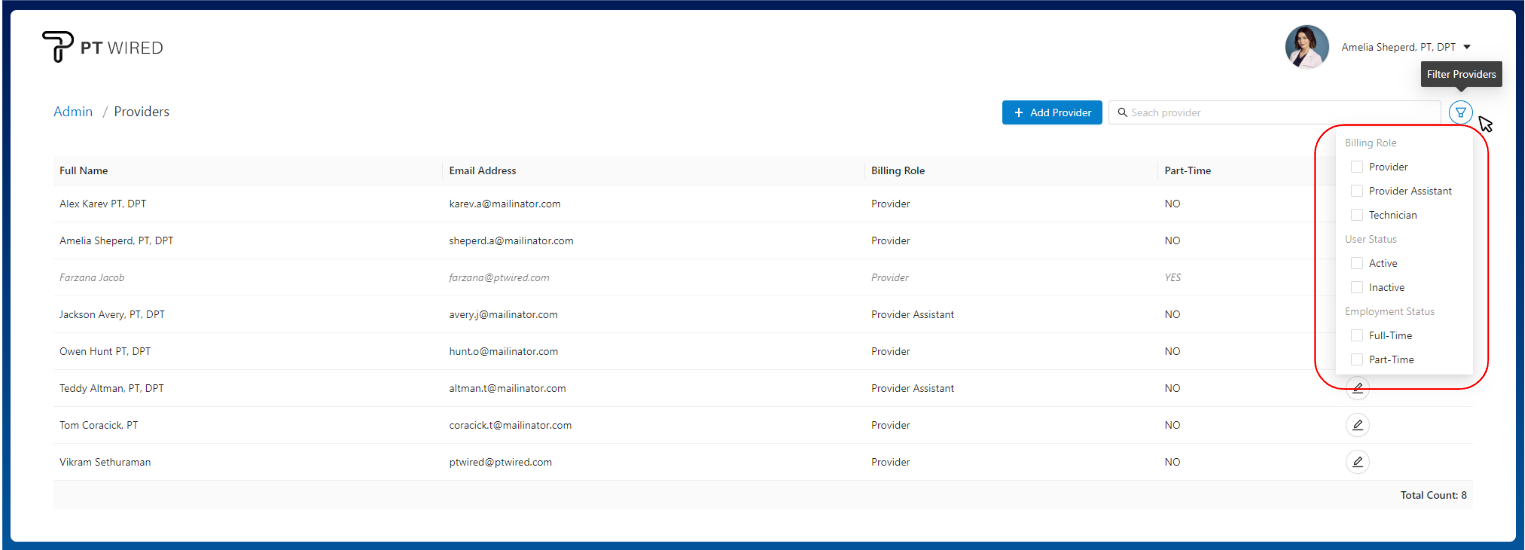This screenshot has width=1525, height=550.
Task: Check the Full-Time employment status filter
Action: (1357, 335)
